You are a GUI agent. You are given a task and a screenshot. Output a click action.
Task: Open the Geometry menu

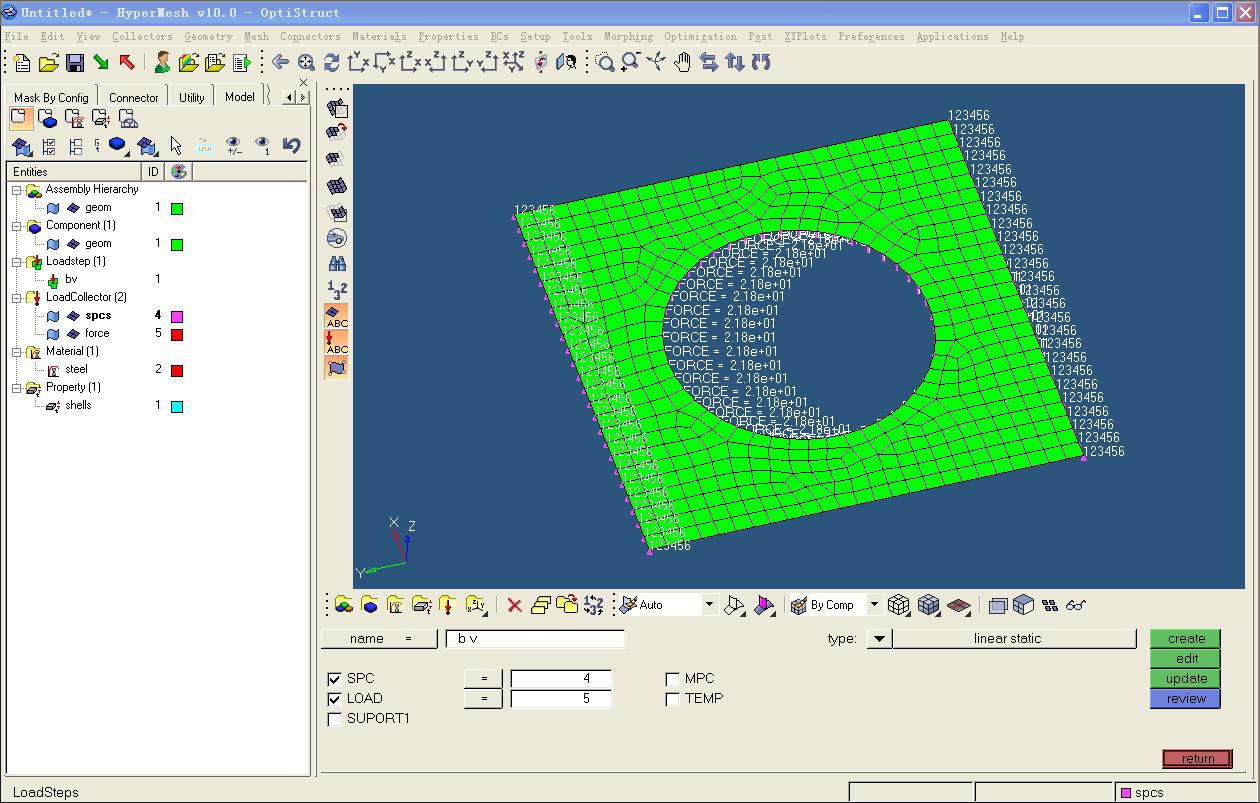208,37
